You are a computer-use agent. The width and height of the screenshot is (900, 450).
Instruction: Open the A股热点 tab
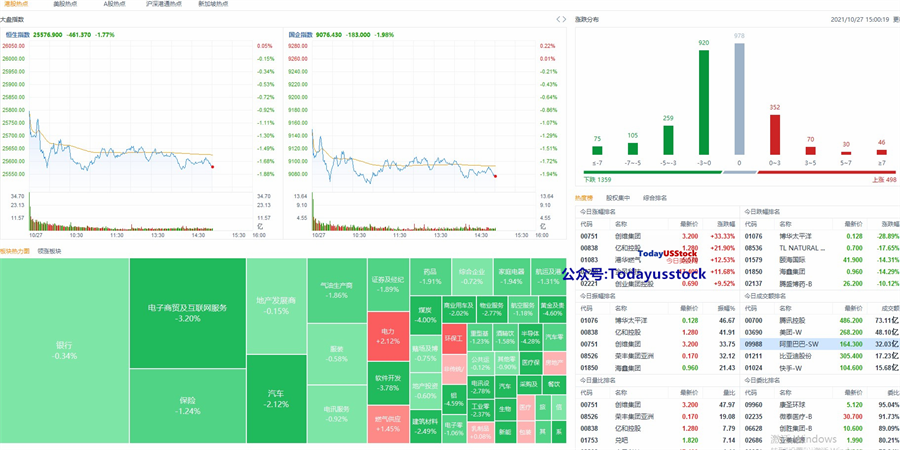coord(114,3)
